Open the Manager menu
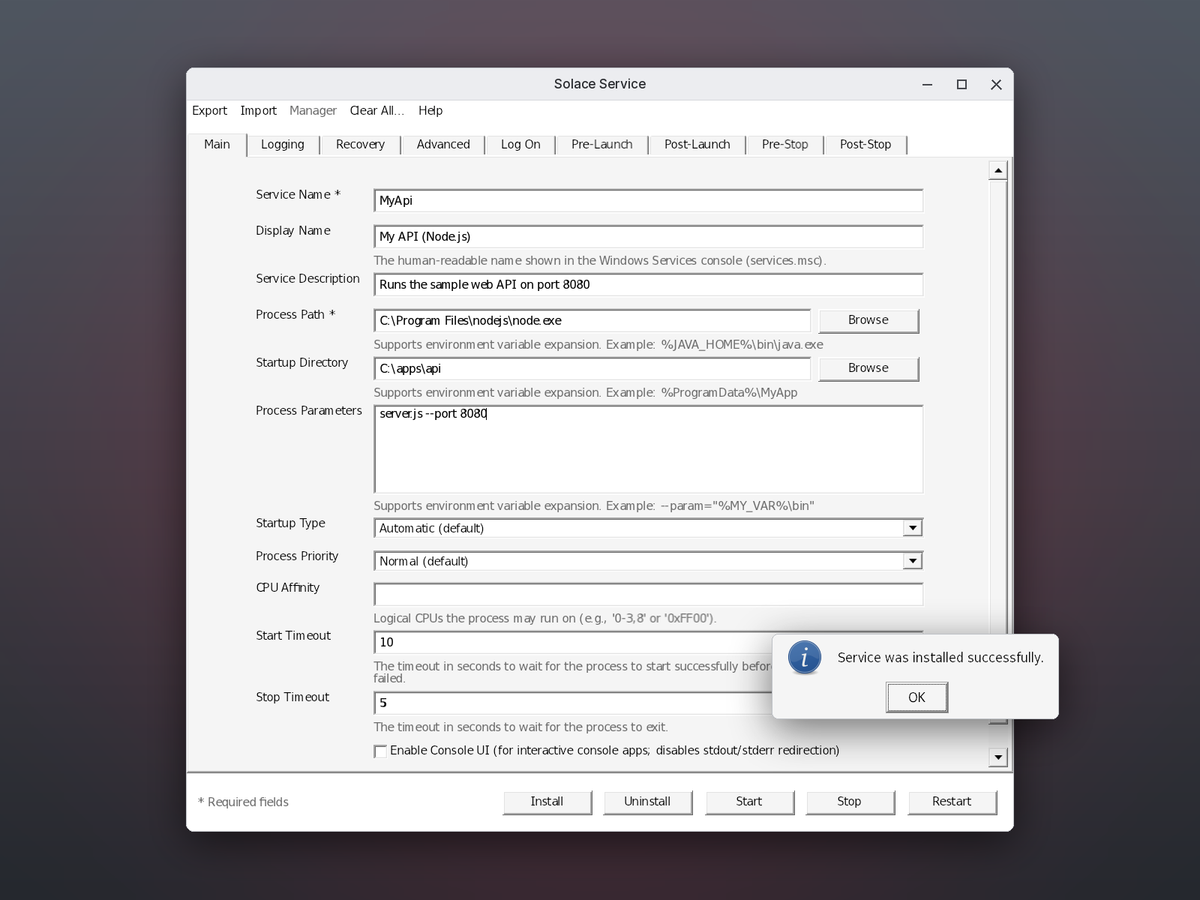This screenshot has height=900, width=1200. [313, 111]
